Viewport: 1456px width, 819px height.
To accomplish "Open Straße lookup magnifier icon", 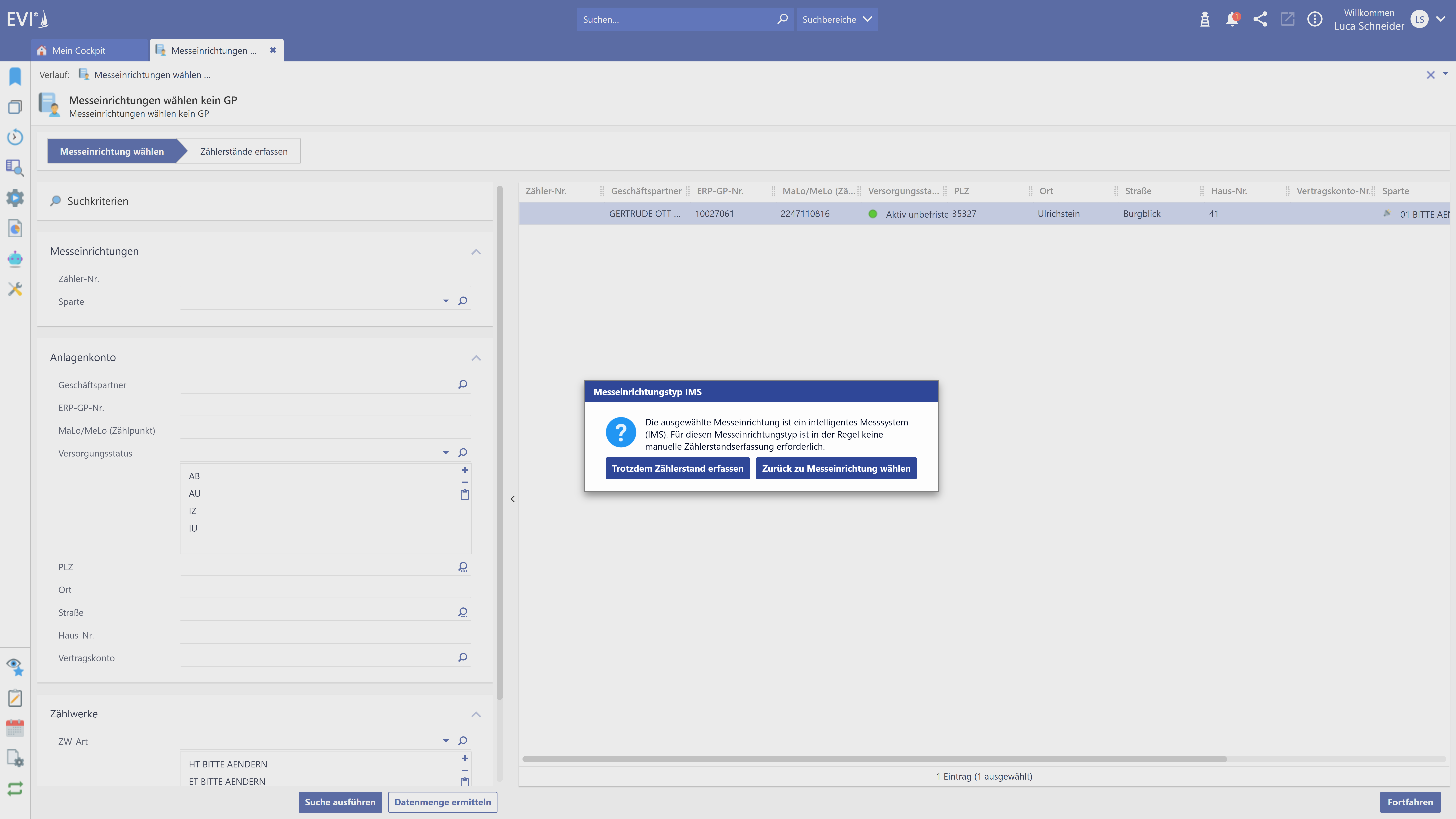I will click(x=463, y=612).
